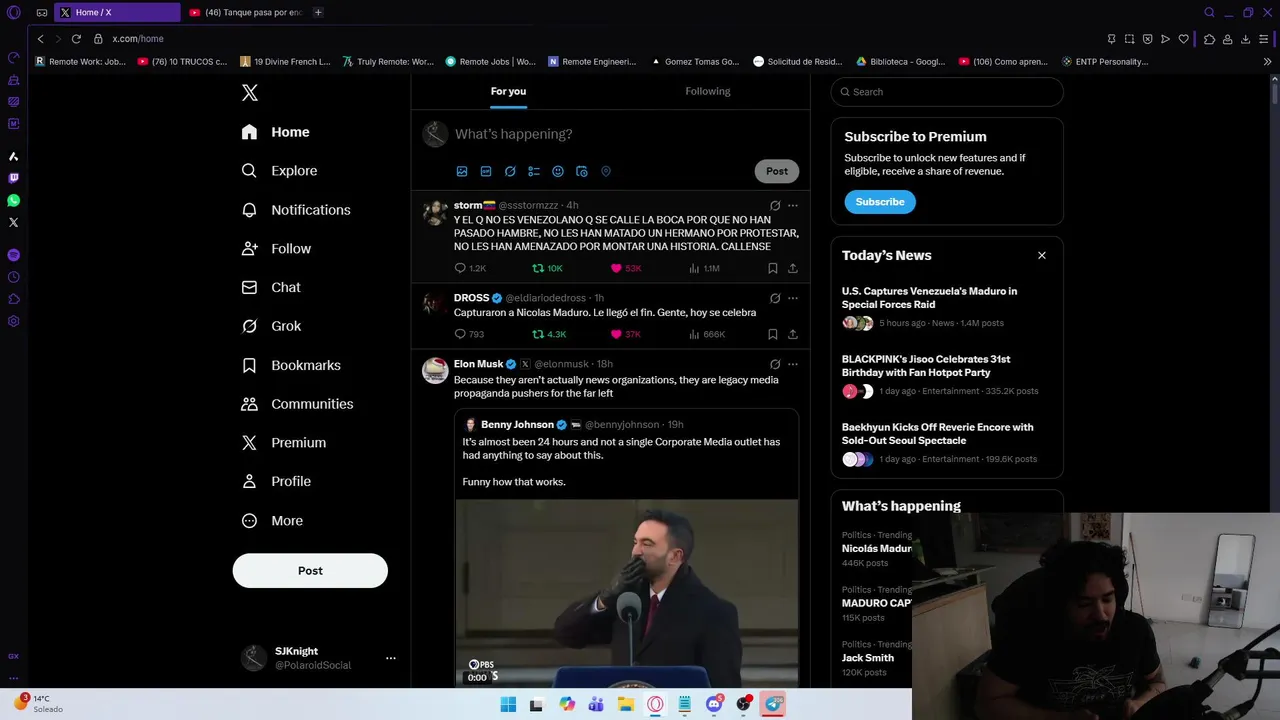Open browser downloads icon

tap(1246, 39)
